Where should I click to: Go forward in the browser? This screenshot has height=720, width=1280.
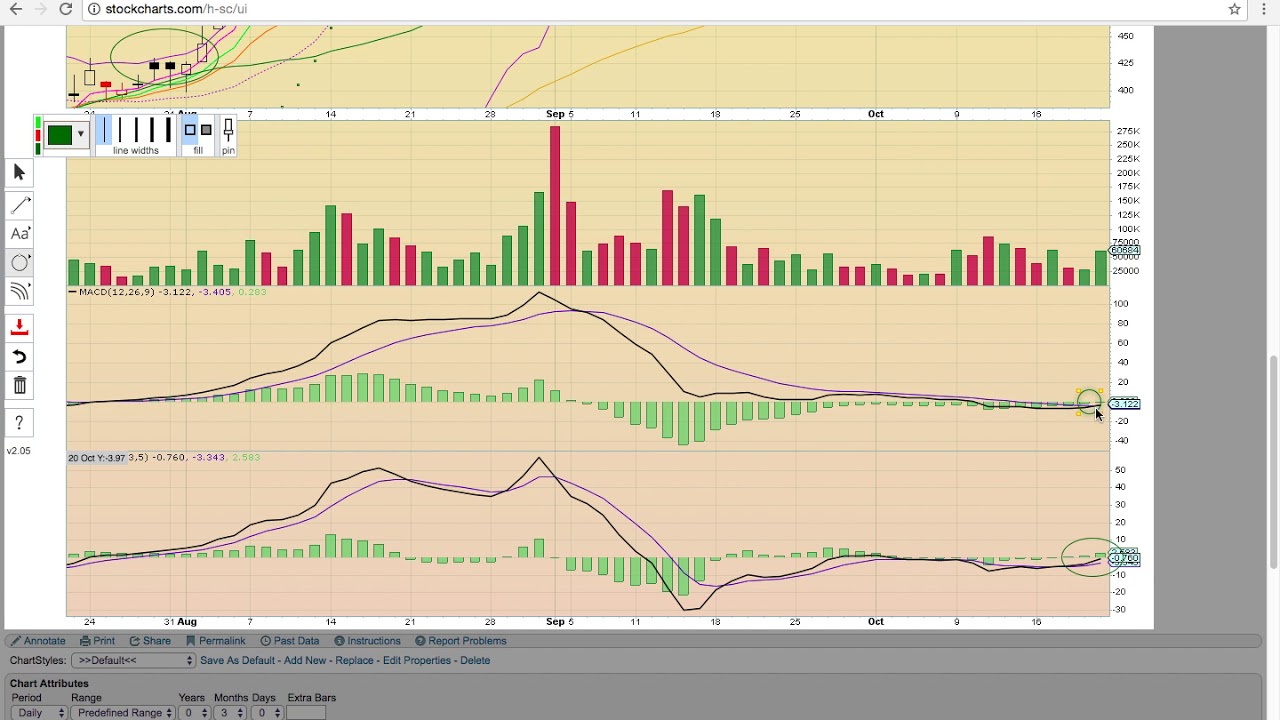coord(41,9)
